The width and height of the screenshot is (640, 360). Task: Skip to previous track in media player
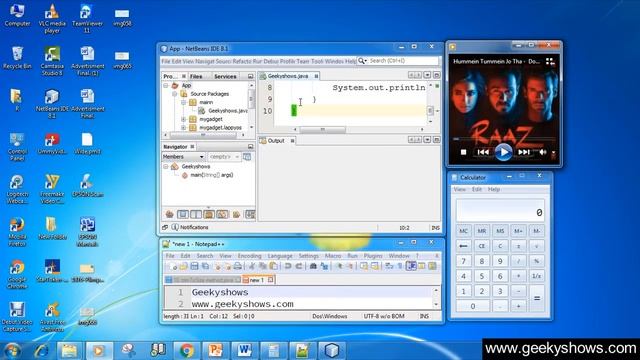pyautogui.click(x=483, y=152)
